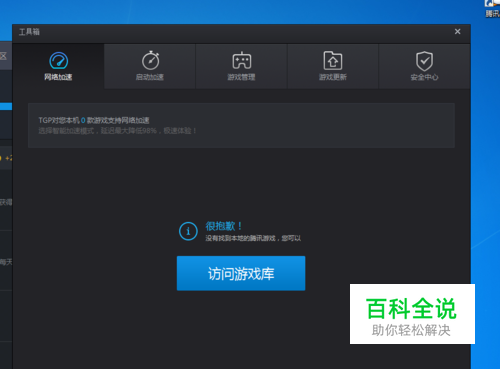Open the 腾讯 desktop shortcut icon
The width and height of the screenshot is (500, 369).
493,8
